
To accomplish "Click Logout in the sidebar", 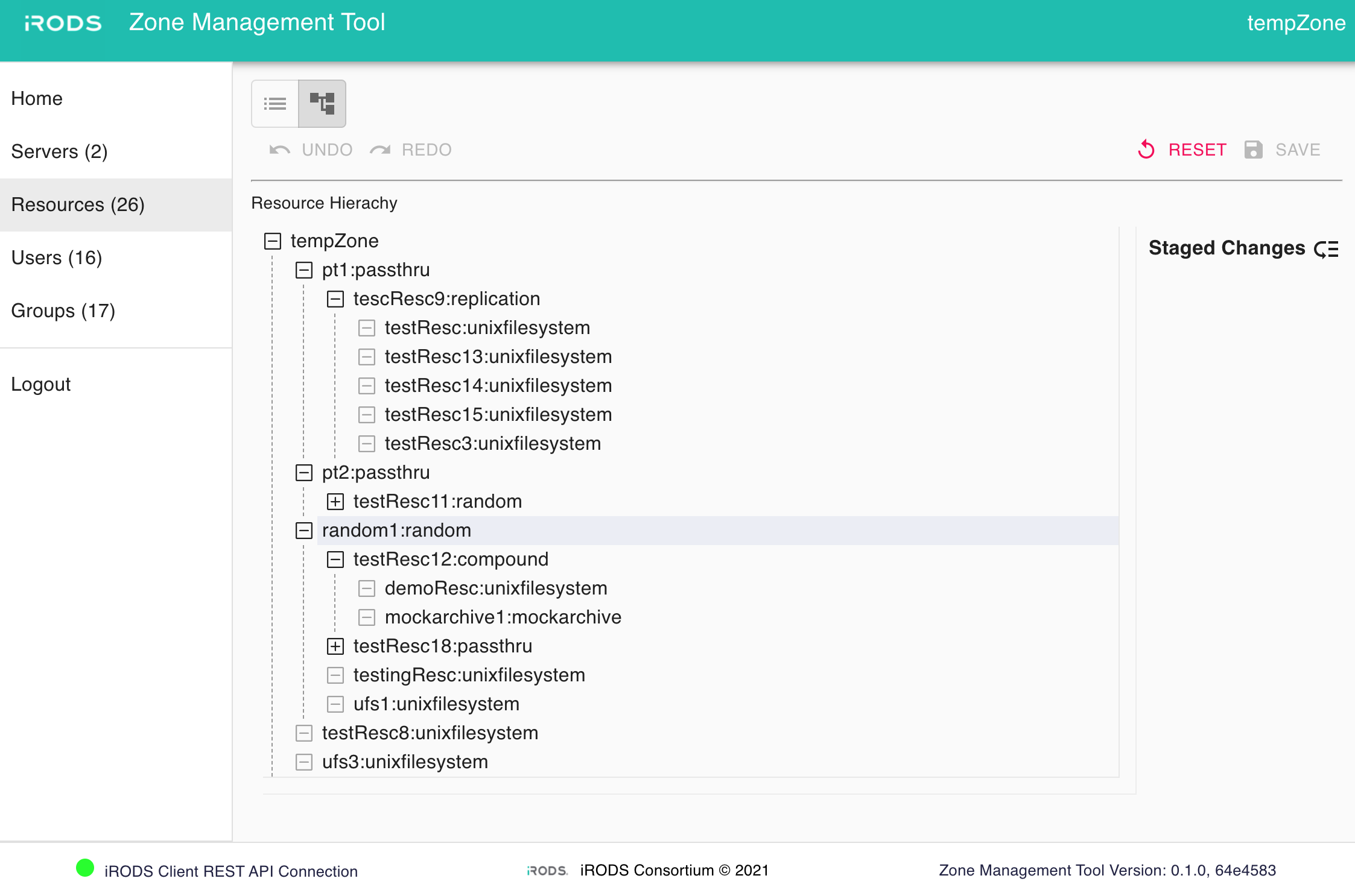I will [41, 384].
